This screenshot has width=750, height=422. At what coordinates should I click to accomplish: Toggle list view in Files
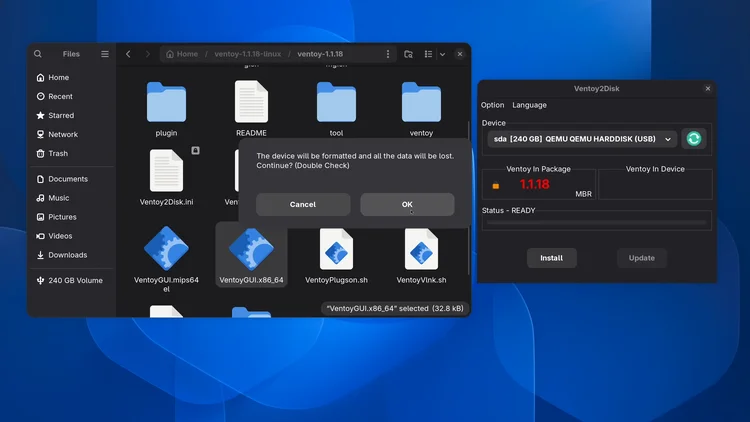pyautogui.click(x=428, y=54)
